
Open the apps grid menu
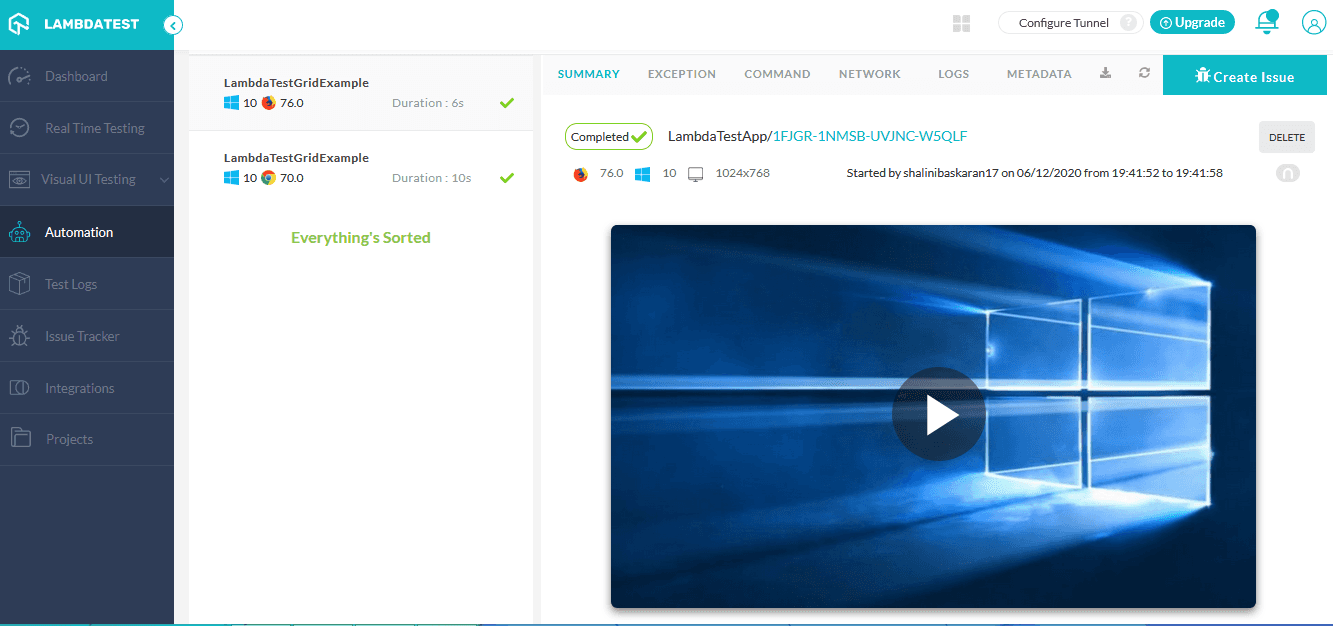point(961,22)
